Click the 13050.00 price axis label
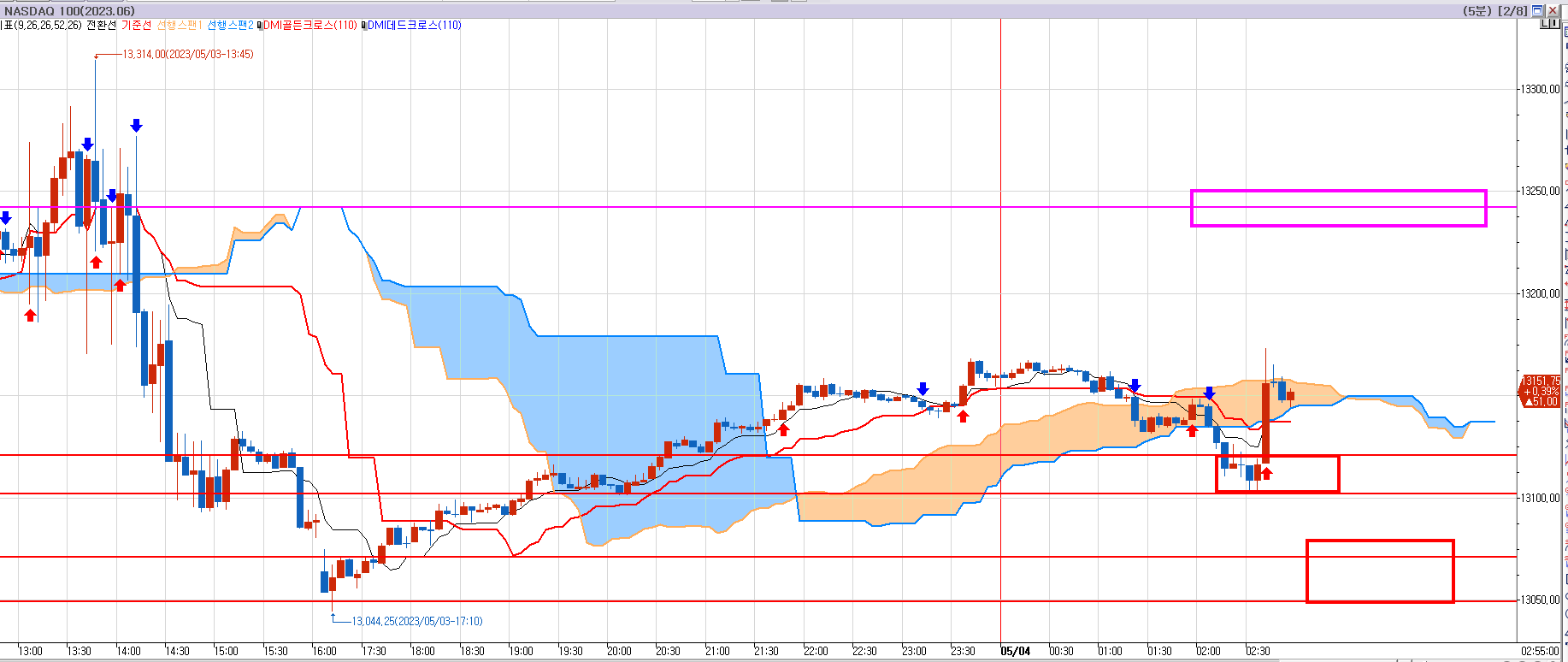This screenshot has width=1568, height=662. pos(1540,600)
